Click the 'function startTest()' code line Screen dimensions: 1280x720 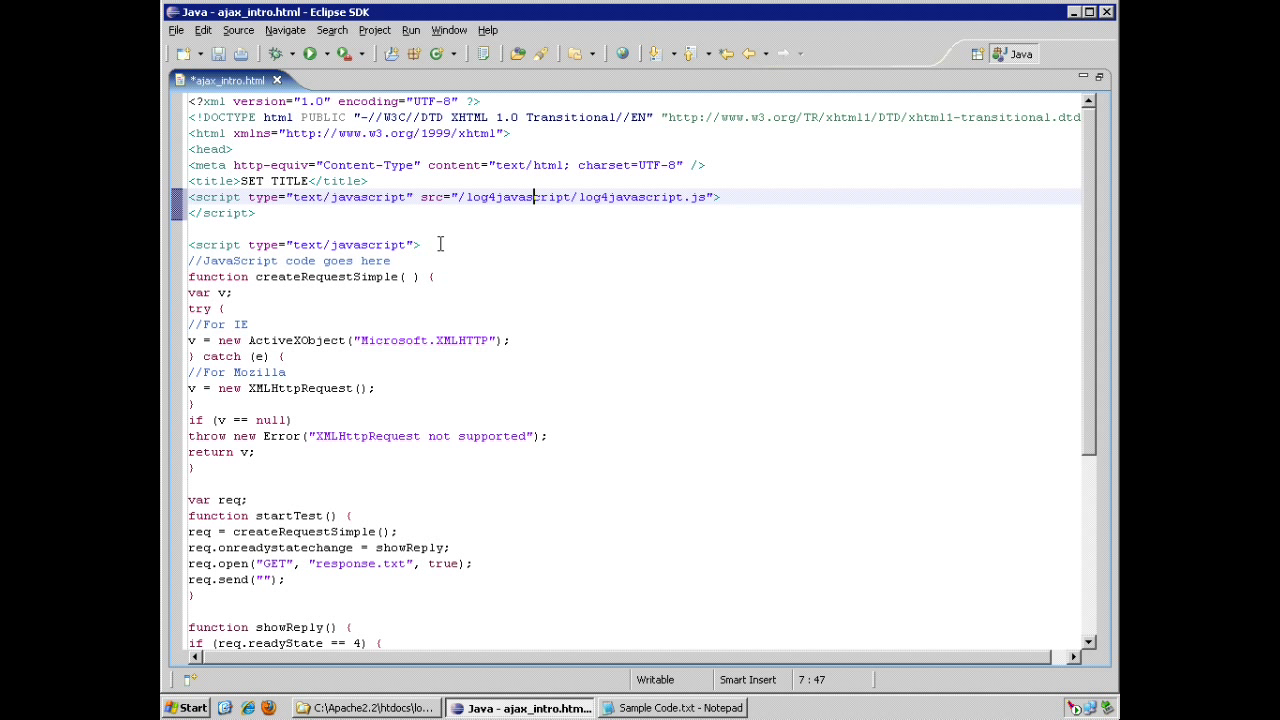click(x=270, y=516)
